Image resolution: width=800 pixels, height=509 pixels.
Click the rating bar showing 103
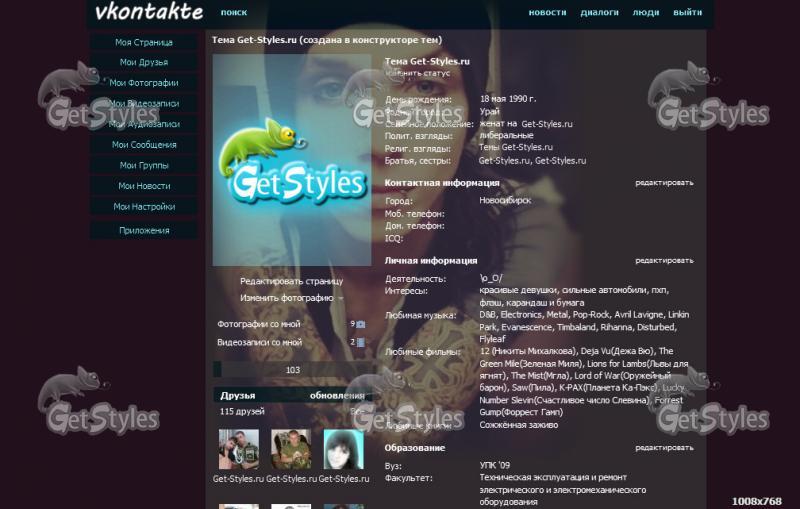coord(292,370)
